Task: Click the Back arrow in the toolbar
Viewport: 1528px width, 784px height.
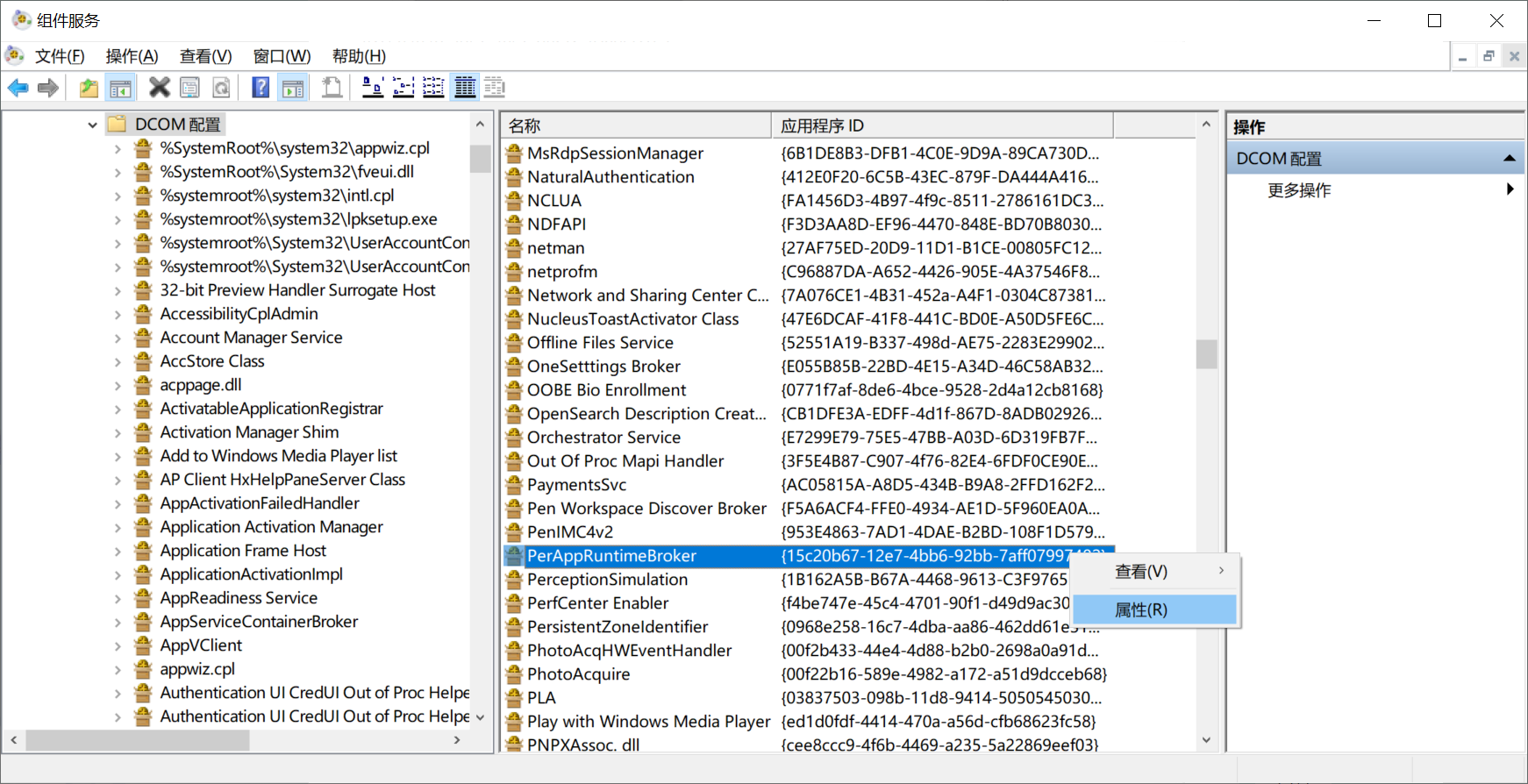Action: coord(18,88)
